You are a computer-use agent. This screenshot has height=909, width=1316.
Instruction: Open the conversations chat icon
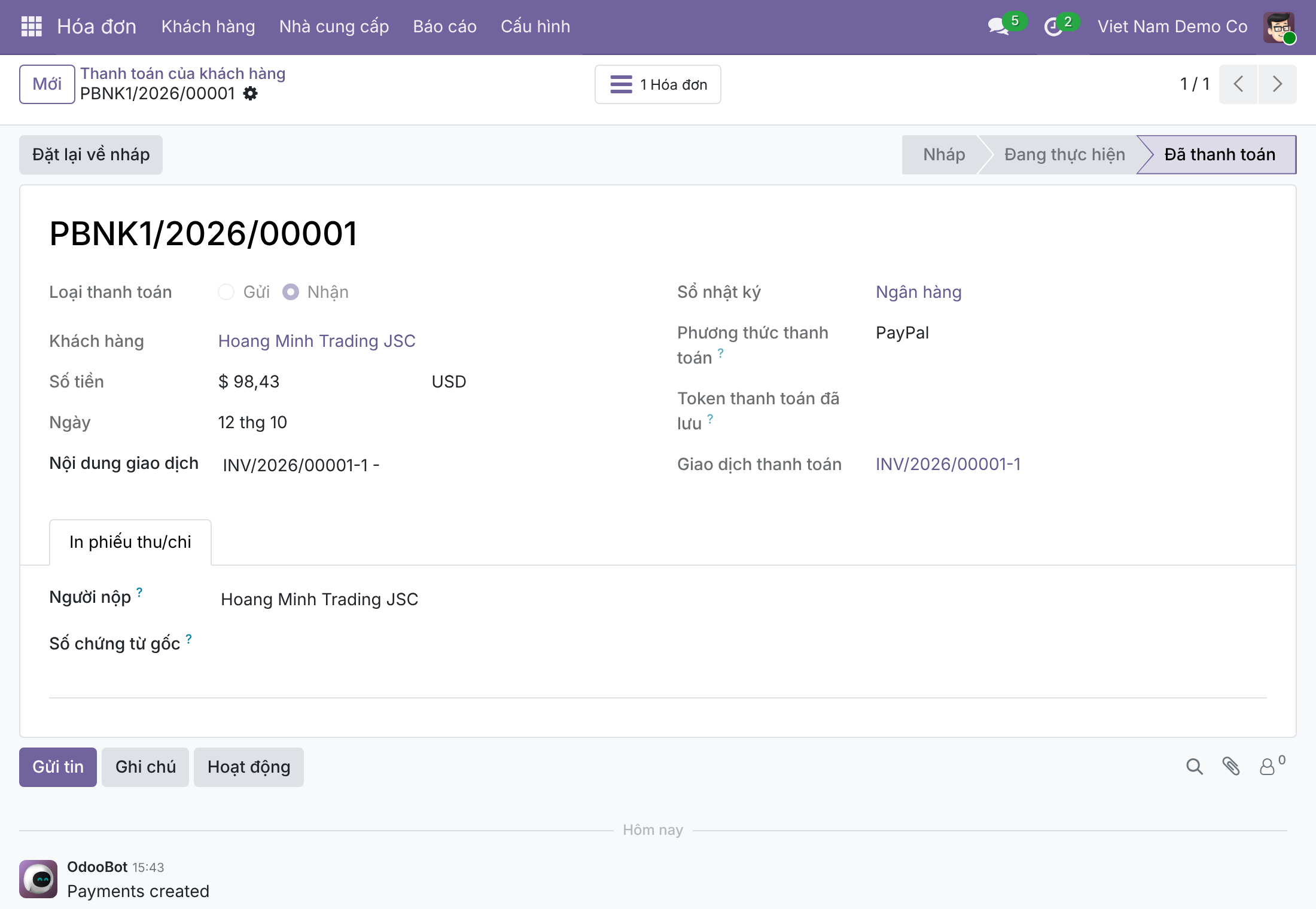tap(998, 26)
